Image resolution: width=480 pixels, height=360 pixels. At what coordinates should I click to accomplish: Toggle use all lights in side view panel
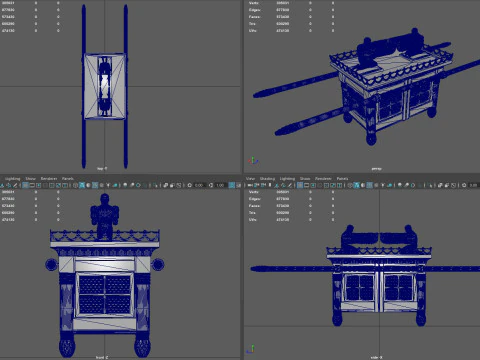click(382, 185)
